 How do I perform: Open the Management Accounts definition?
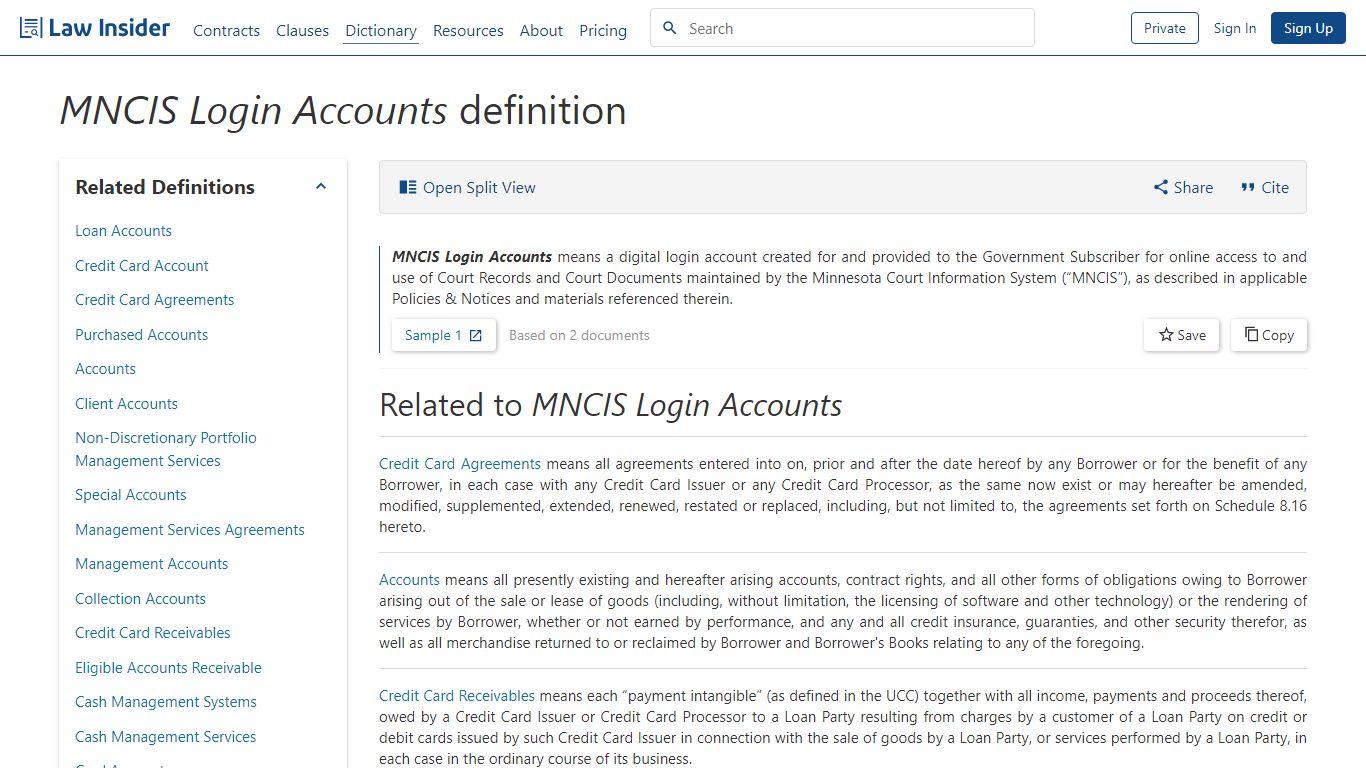click(x=151, y=564)
